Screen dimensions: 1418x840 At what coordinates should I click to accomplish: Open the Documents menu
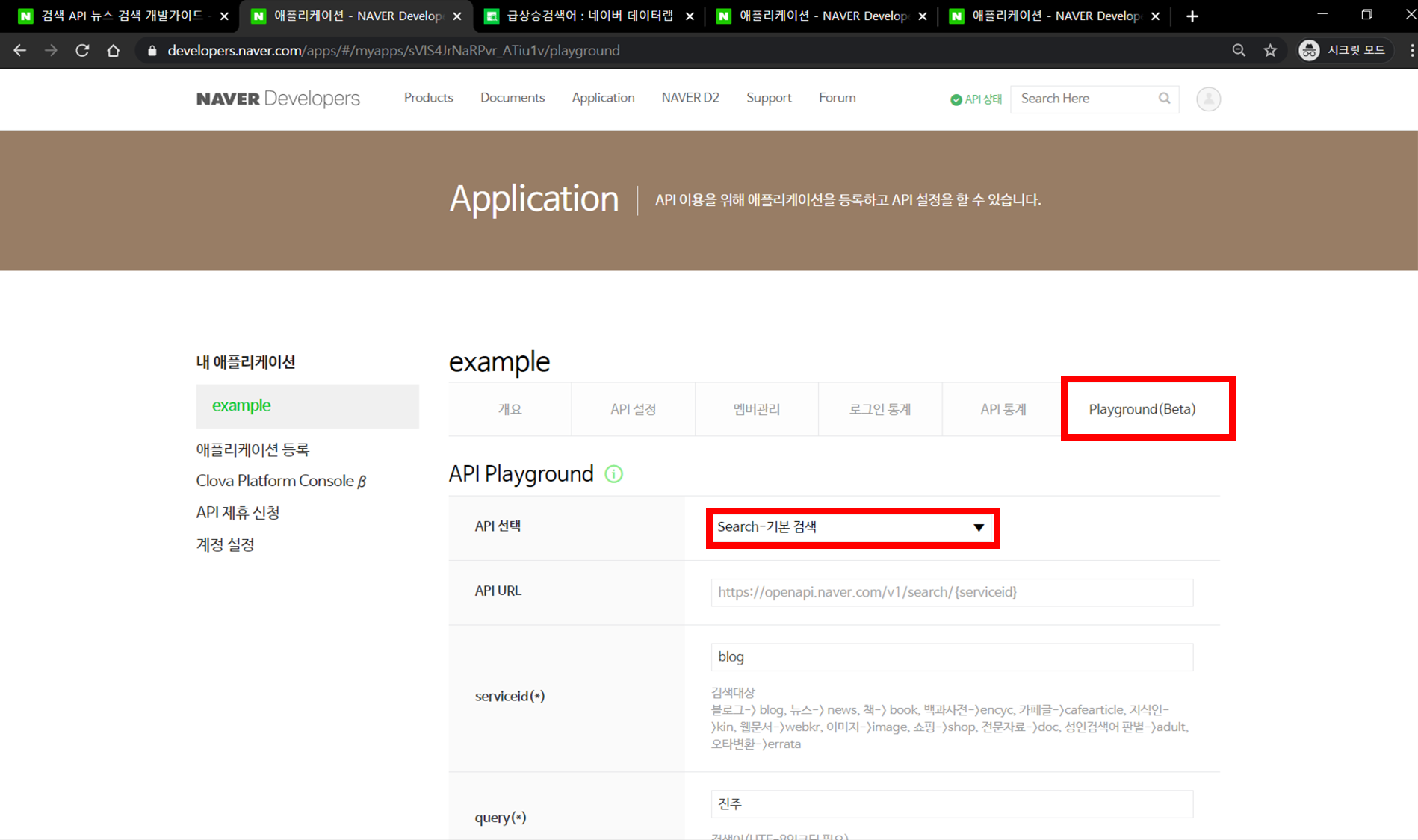pyautogui.click(x=513, y=98)
